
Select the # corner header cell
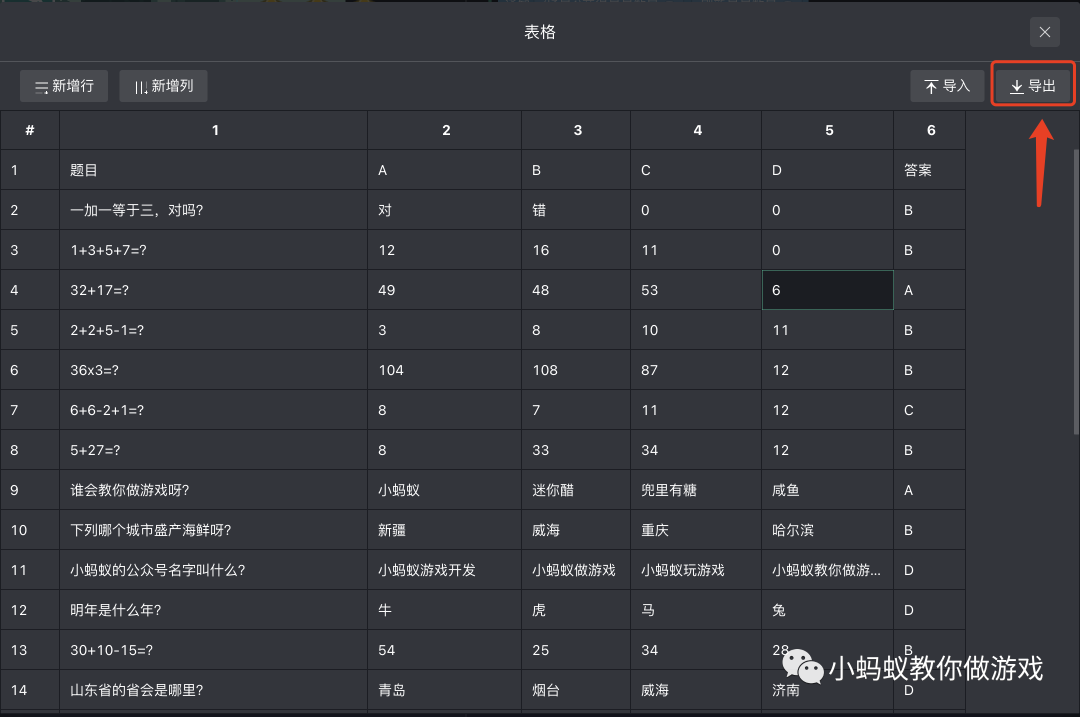pos(30,130)
